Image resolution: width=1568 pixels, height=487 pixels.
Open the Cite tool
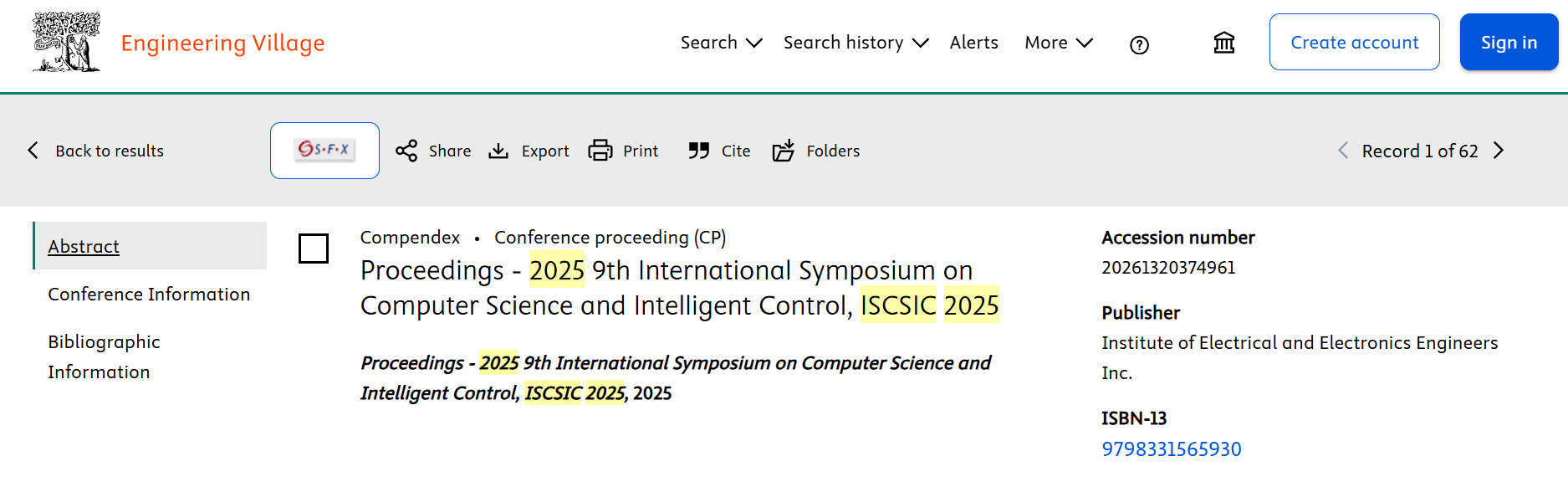click(719, 151)
